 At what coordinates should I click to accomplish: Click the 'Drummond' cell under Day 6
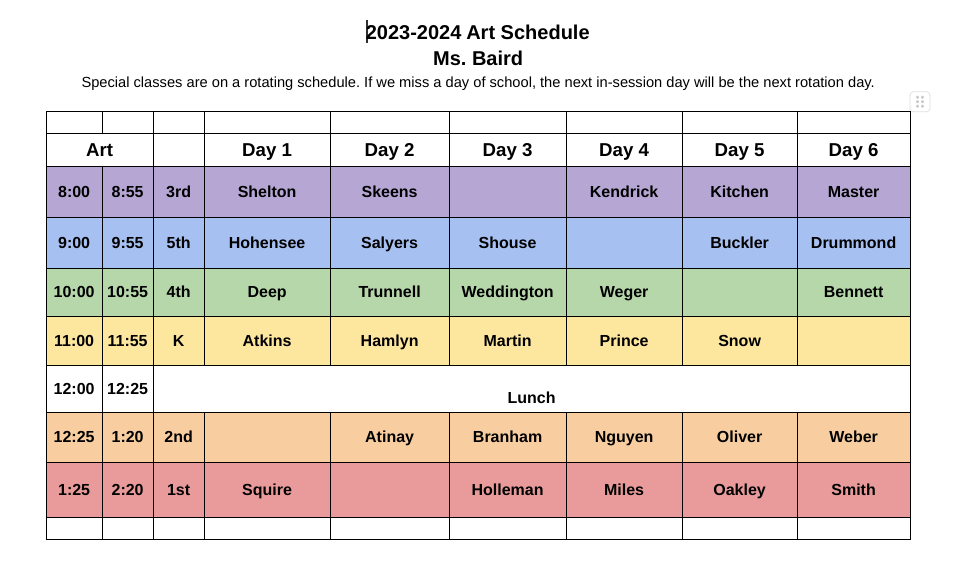tap(853, 243)
